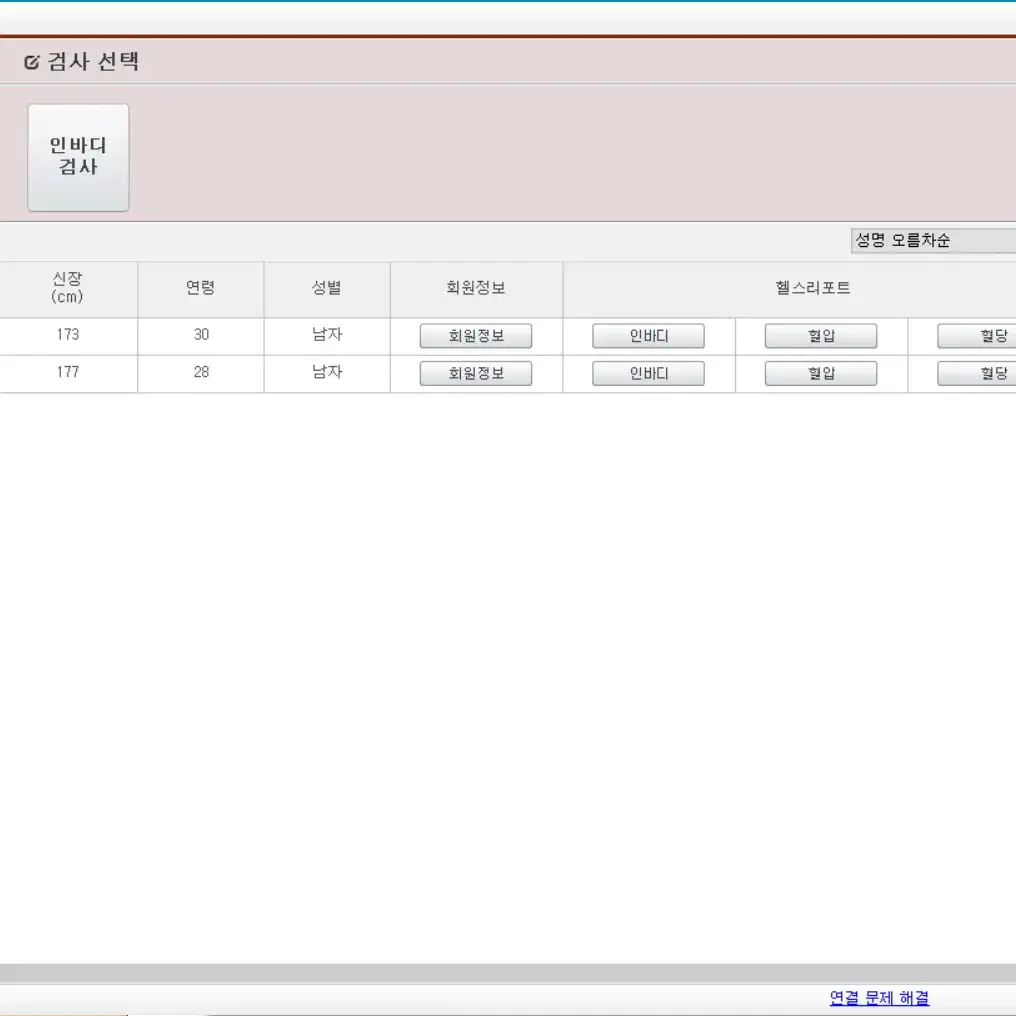Select the 남자 cell in the 177 row
1016x1016 pixels.
pos(327,373)
